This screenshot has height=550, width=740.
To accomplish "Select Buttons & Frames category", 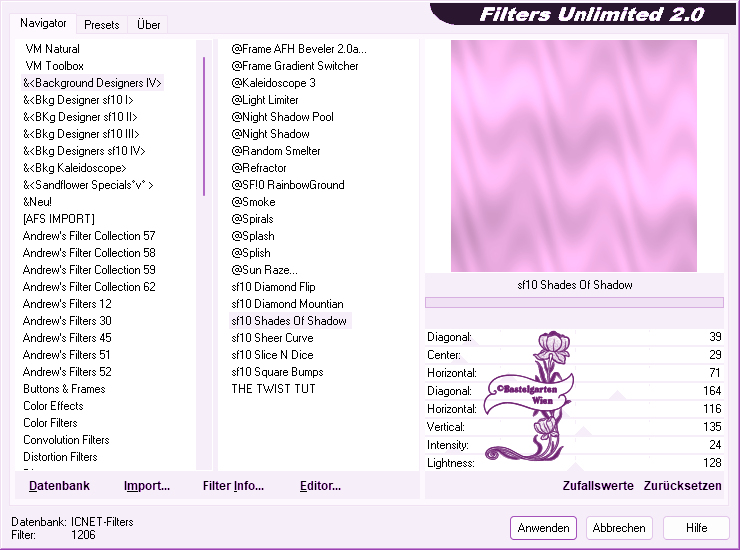I will [x=64, y=389].
